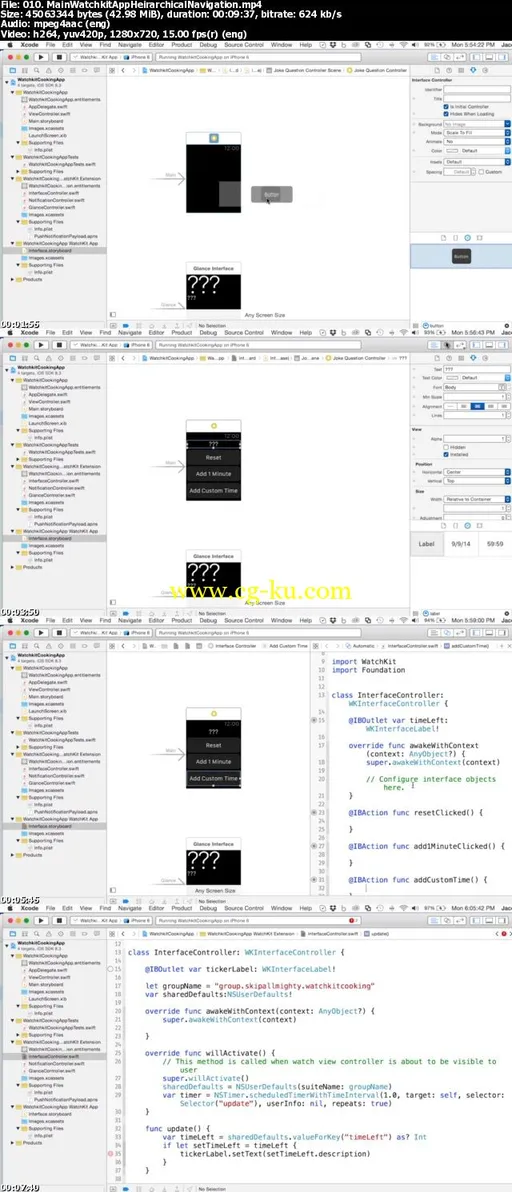The height and width of the screenshot is (1192, 512).
Task: Click gray Button on the 00:01:55 frame canvas
Action: 271,195
